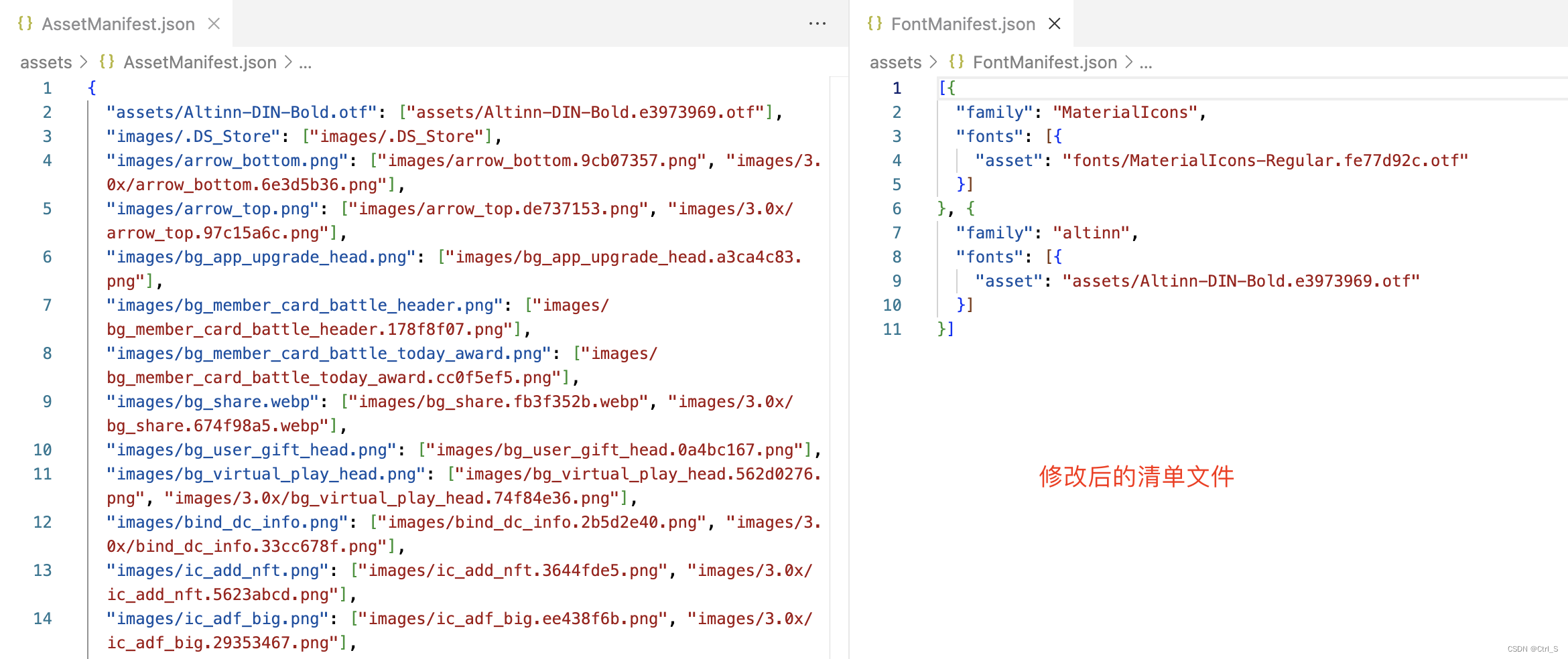Screen dimensions: 1568x659
Task: Close the AssetManifest.json tab
Action: click(x=213, y=23)
